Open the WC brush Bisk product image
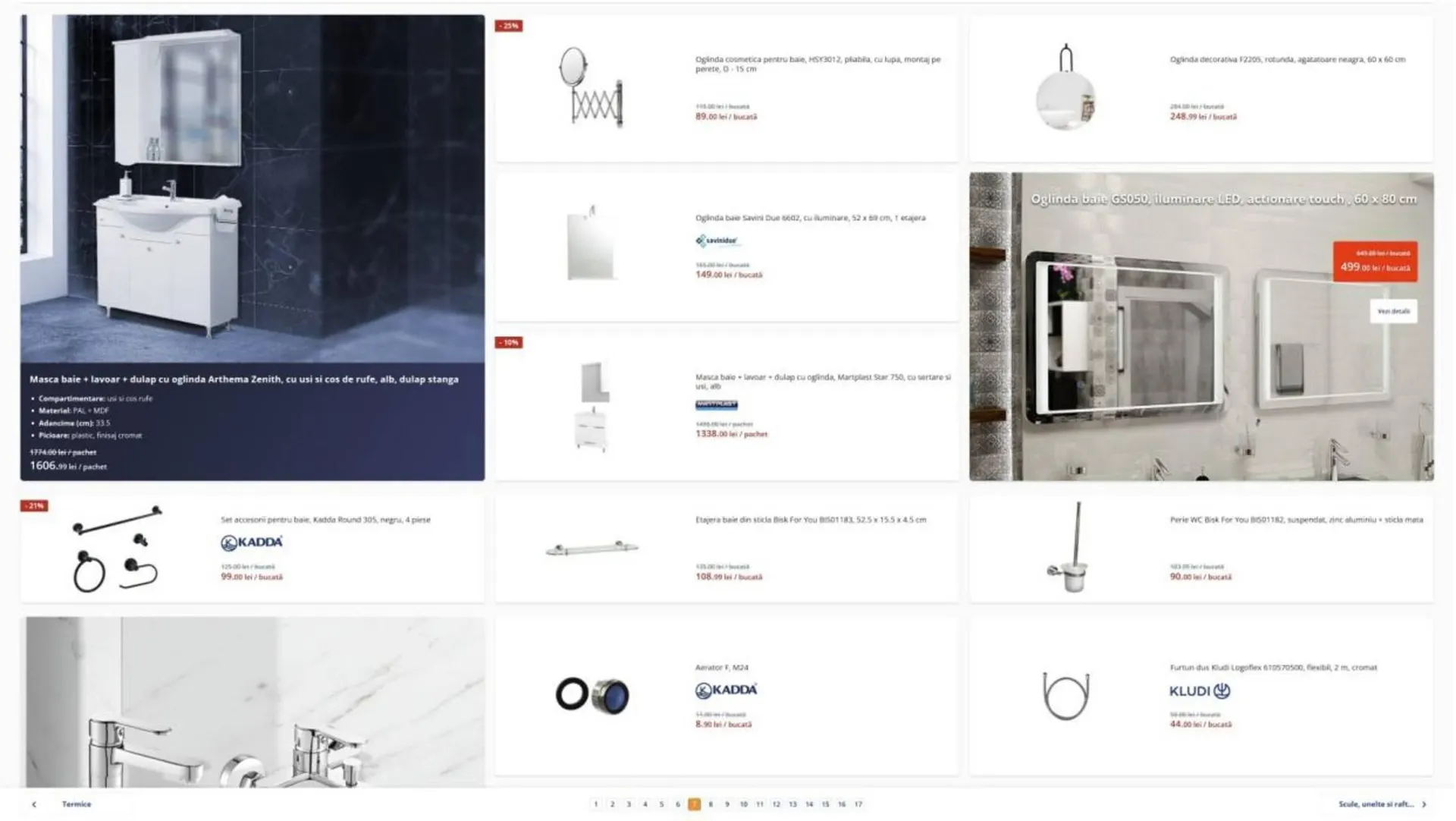This screenshot has width=1456, height=821. [1068, 547]
